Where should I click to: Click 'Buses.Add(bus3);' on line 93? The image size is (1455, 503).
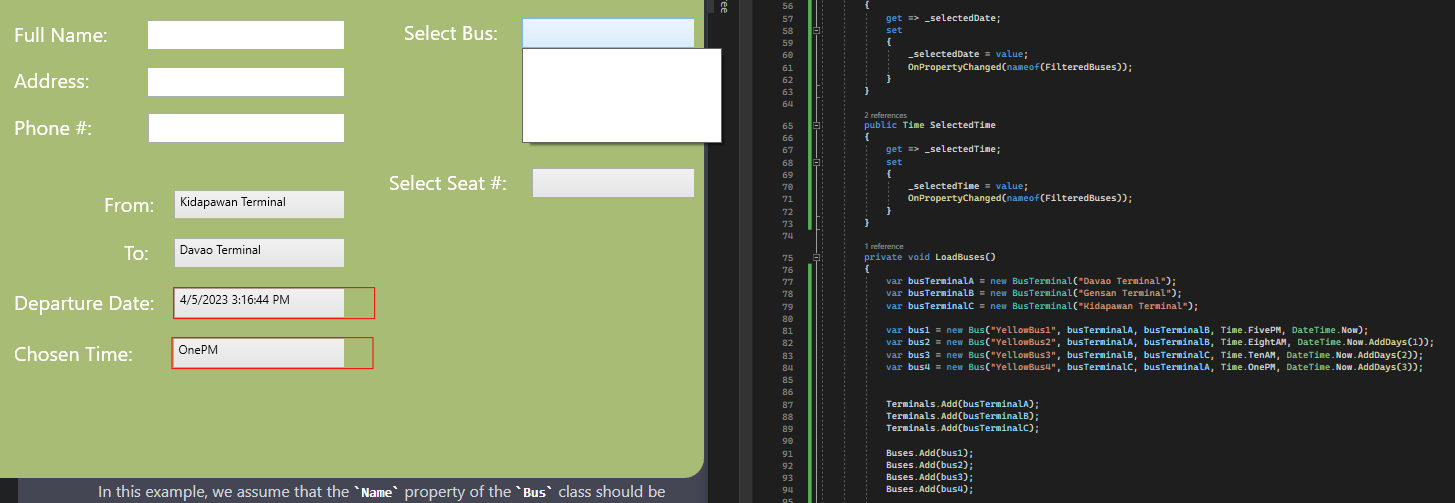coord(929,477)
